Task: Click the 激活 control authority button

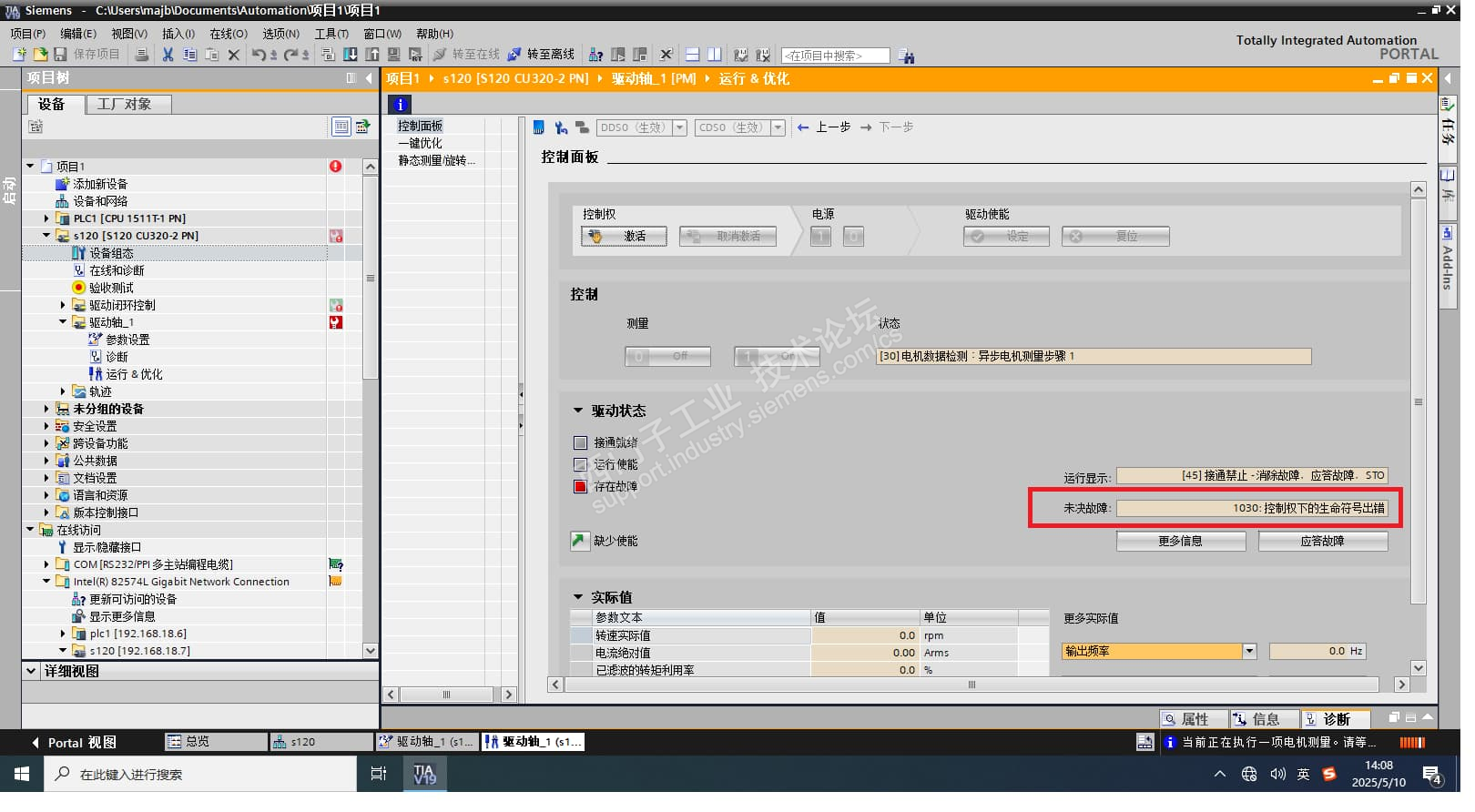Action: pyautogui.click(x=624, y=237)
